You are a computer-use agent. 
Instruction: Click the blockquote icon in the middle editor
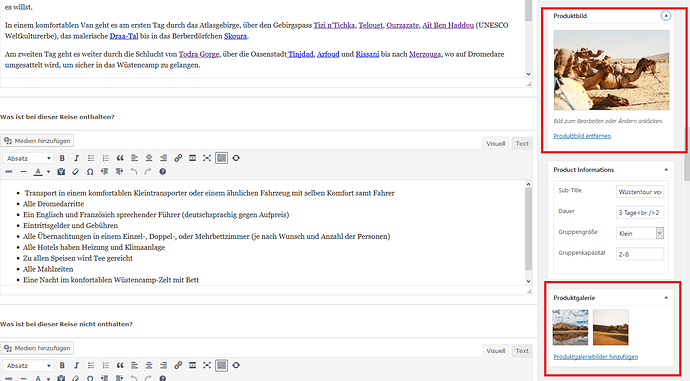[120, 158]
